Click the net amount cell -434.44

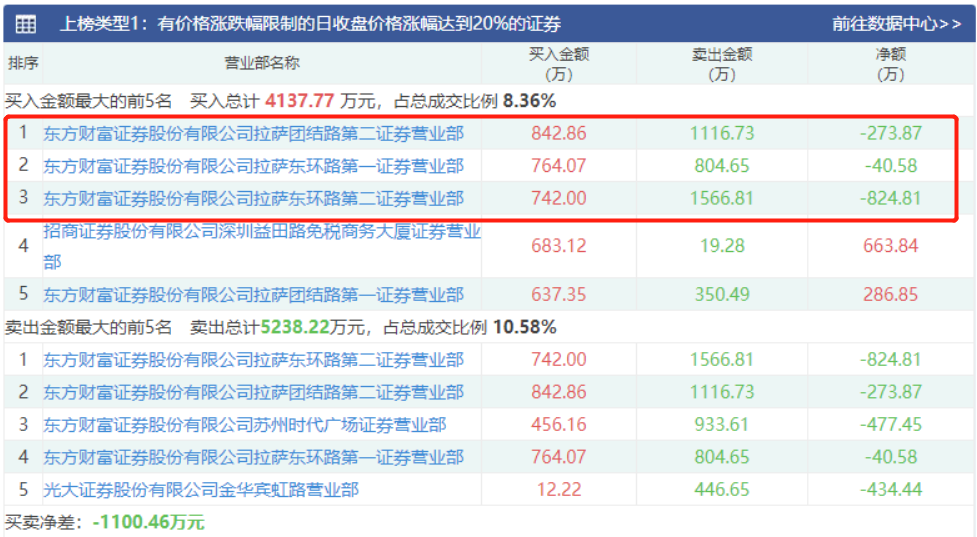[x=890, y=490]
